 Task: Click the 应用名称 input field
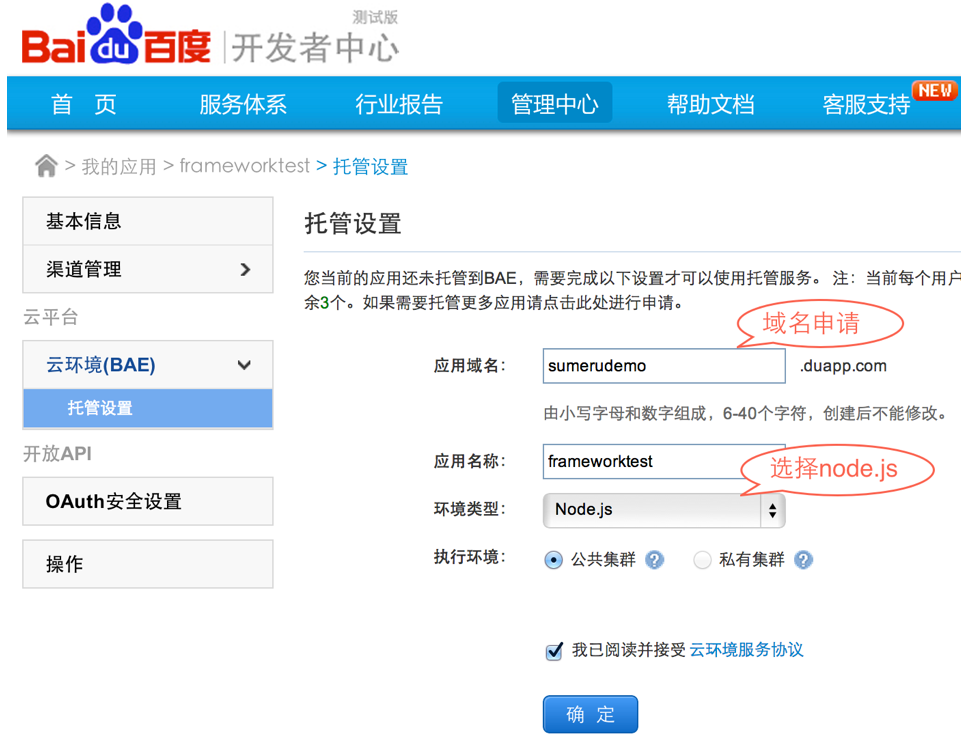click(664, 461)
